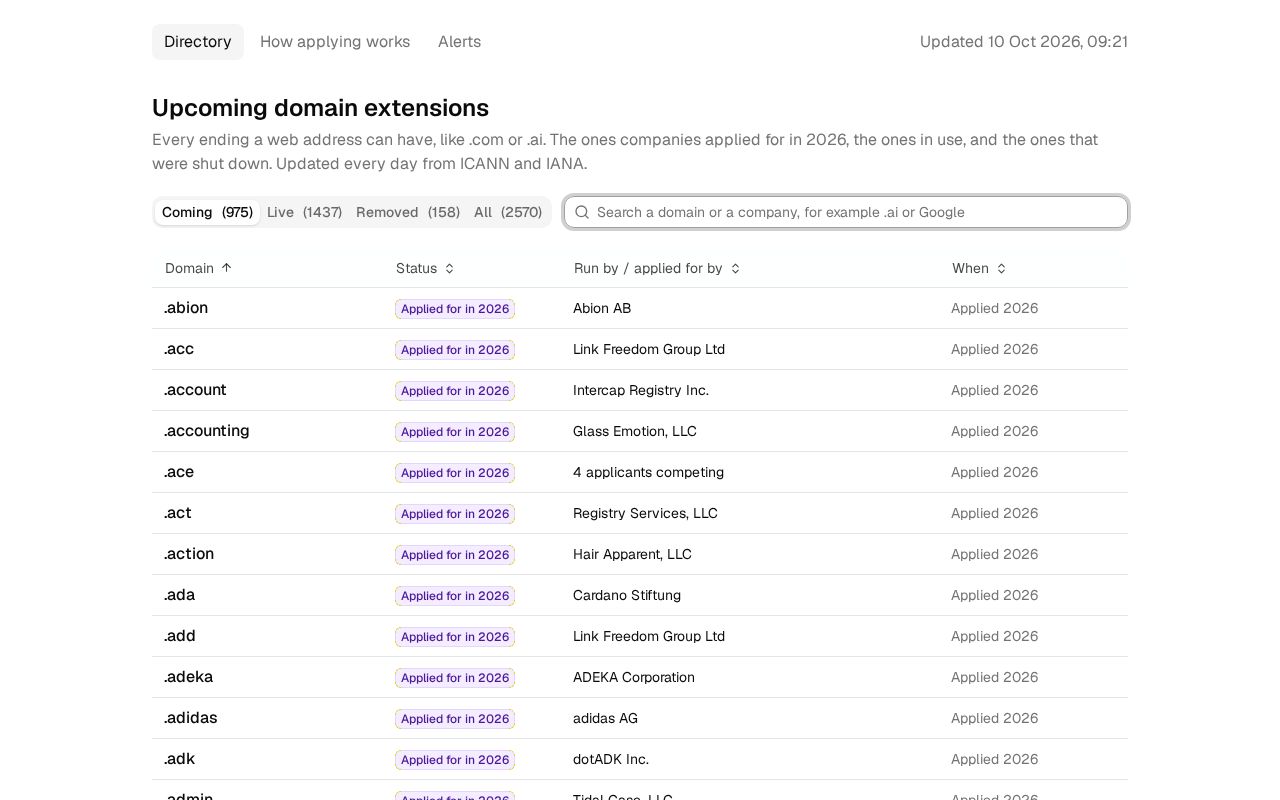Sort by Run by / applied for by
The width and height of the screenshot is (1280, 800).
(x=657, y=268)
